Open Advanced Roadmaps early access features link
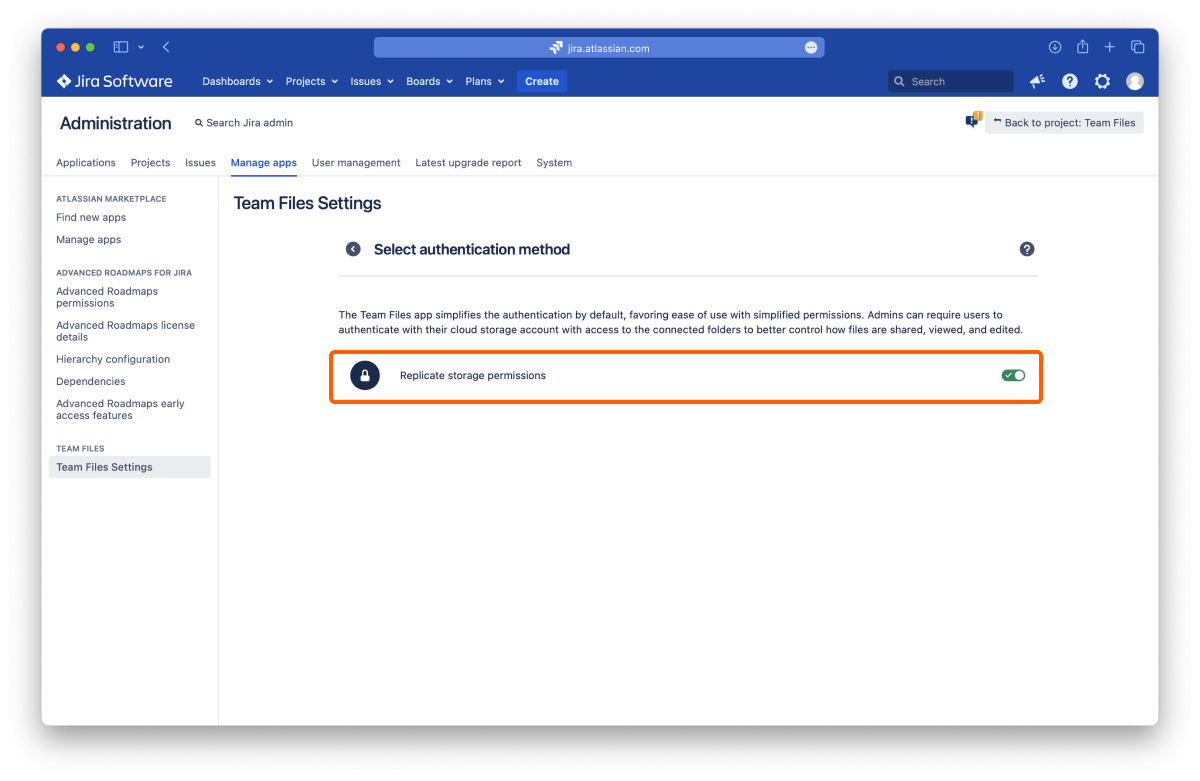 pyautogui.click(x=121, y=409)
